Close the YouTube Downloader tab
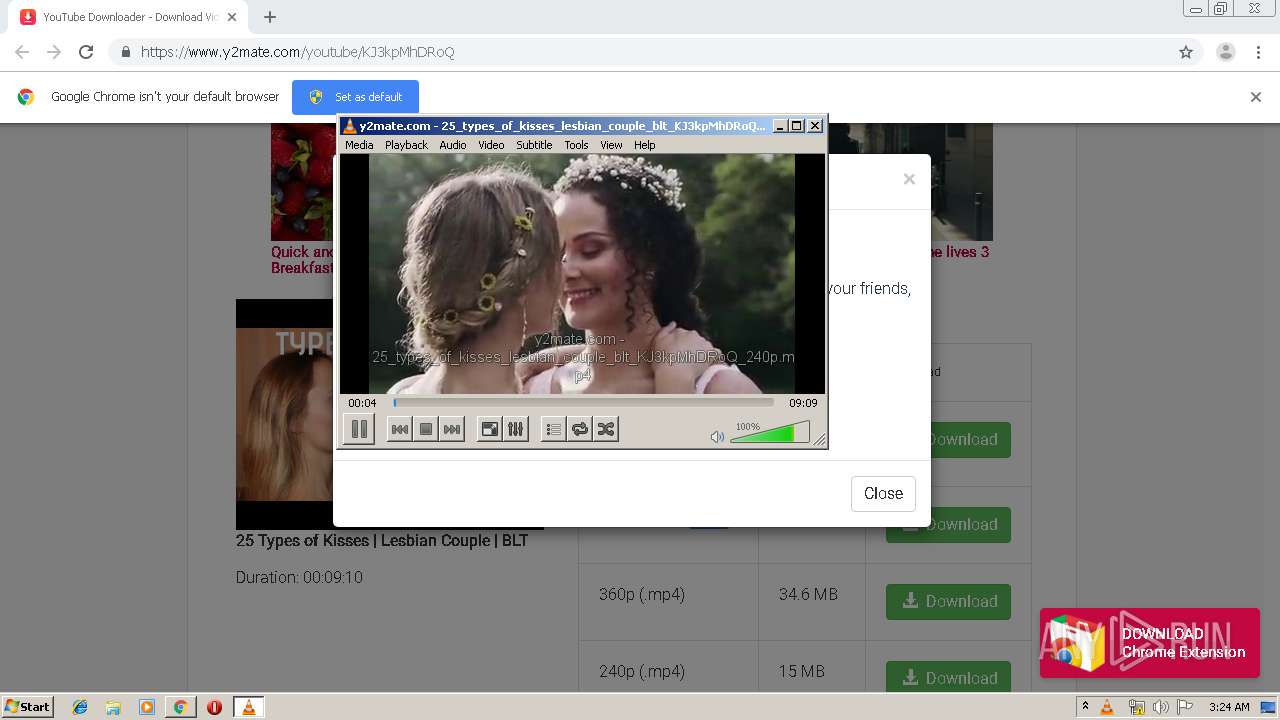This screenshot has width=1280, height=720. 231,17
